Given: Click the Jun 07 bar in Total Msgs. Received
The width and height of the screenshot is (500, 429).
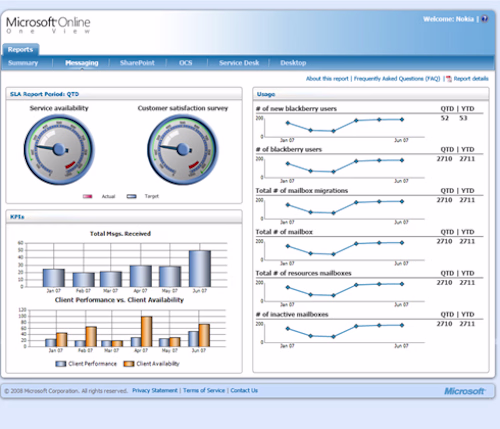Looking at the screenshot, I should tap(200, 269).
